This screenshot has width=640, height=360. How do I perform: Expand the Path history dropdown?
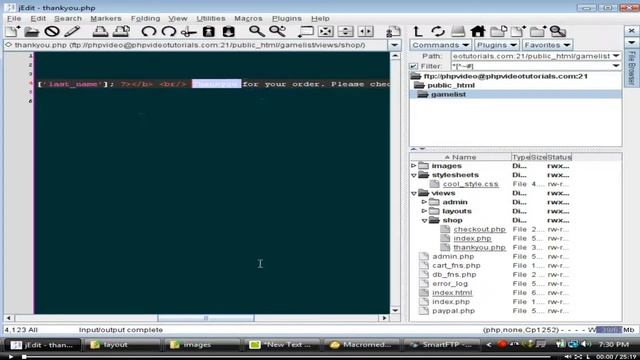[x=616, y=56]
